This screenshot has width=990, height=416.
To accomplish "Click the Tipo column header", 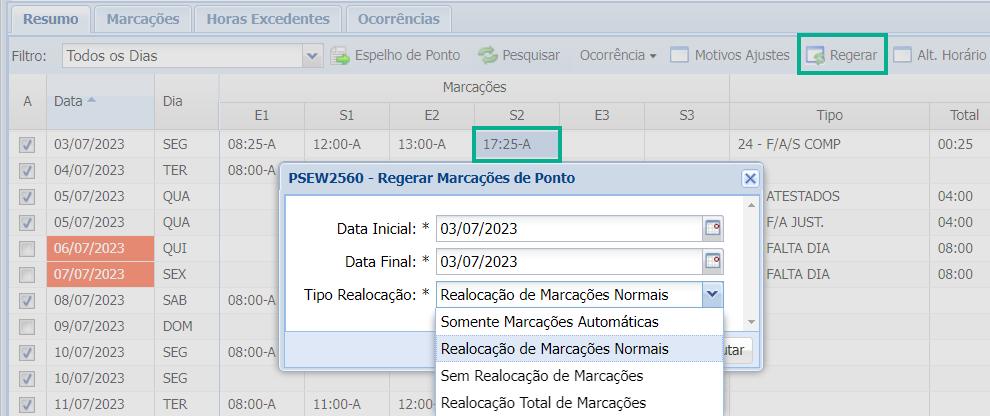I will tap(829, 116).
